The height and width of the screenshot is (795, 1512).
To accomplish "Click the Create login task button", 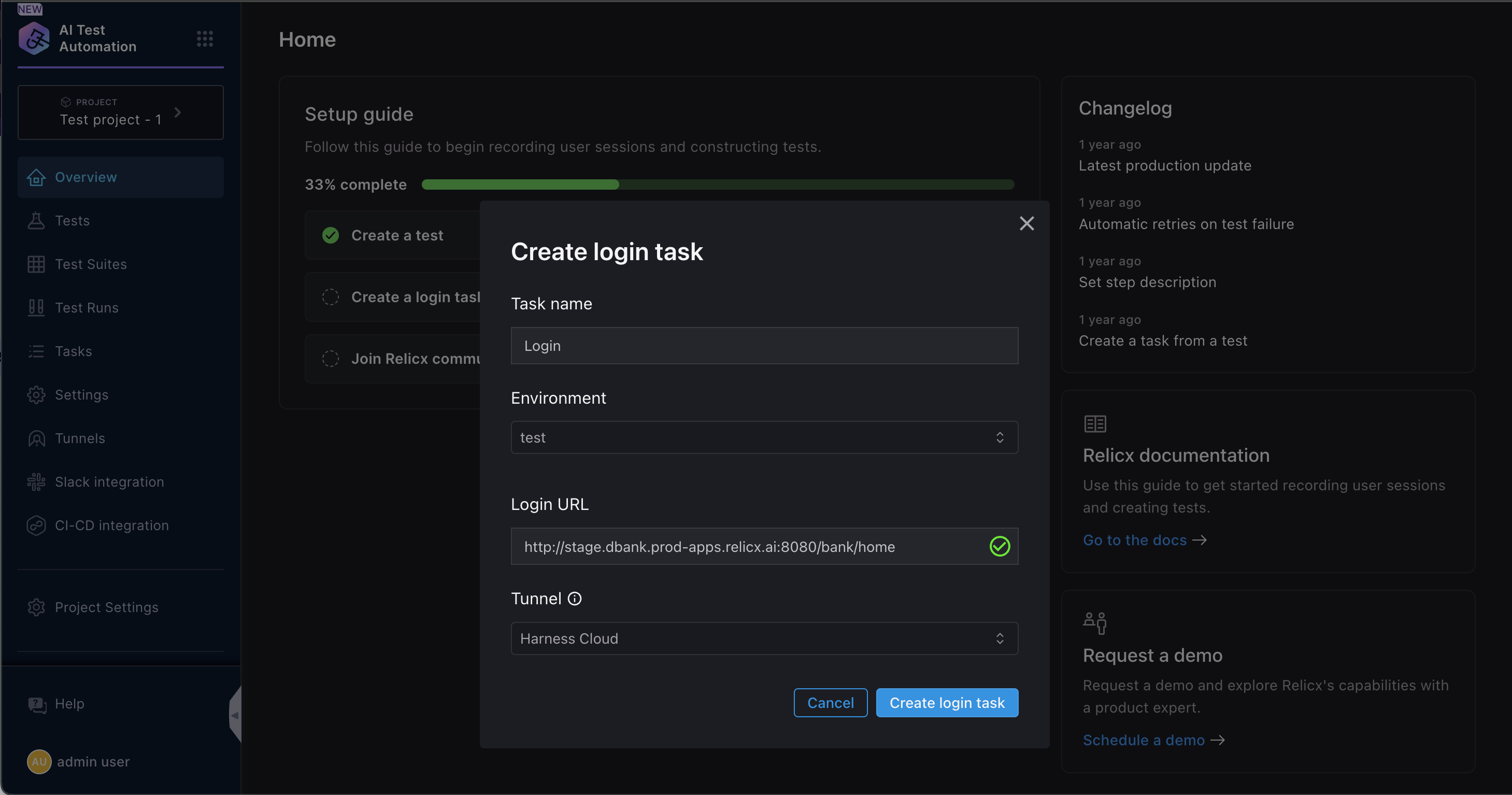I will 946,703.
